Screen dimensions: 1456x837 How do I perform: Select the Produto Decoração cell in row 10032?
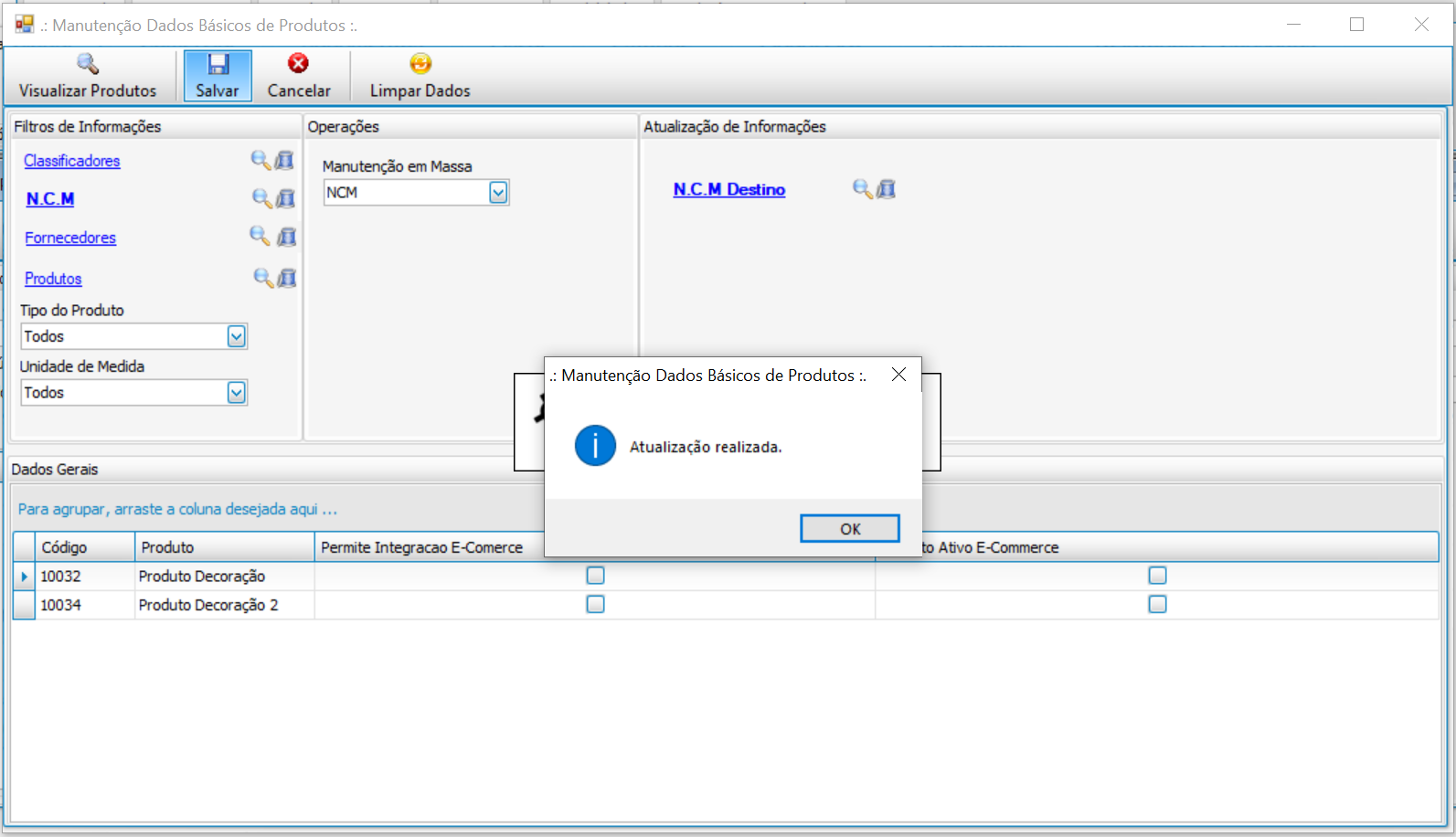click(x=225, y=577)
